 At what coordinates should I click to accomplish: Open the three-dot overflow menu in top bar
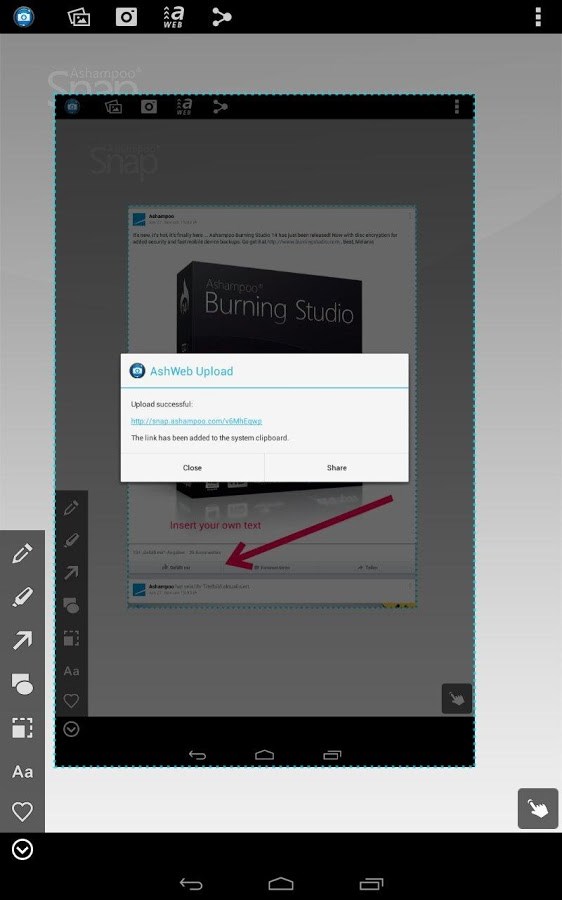[538, 17]
